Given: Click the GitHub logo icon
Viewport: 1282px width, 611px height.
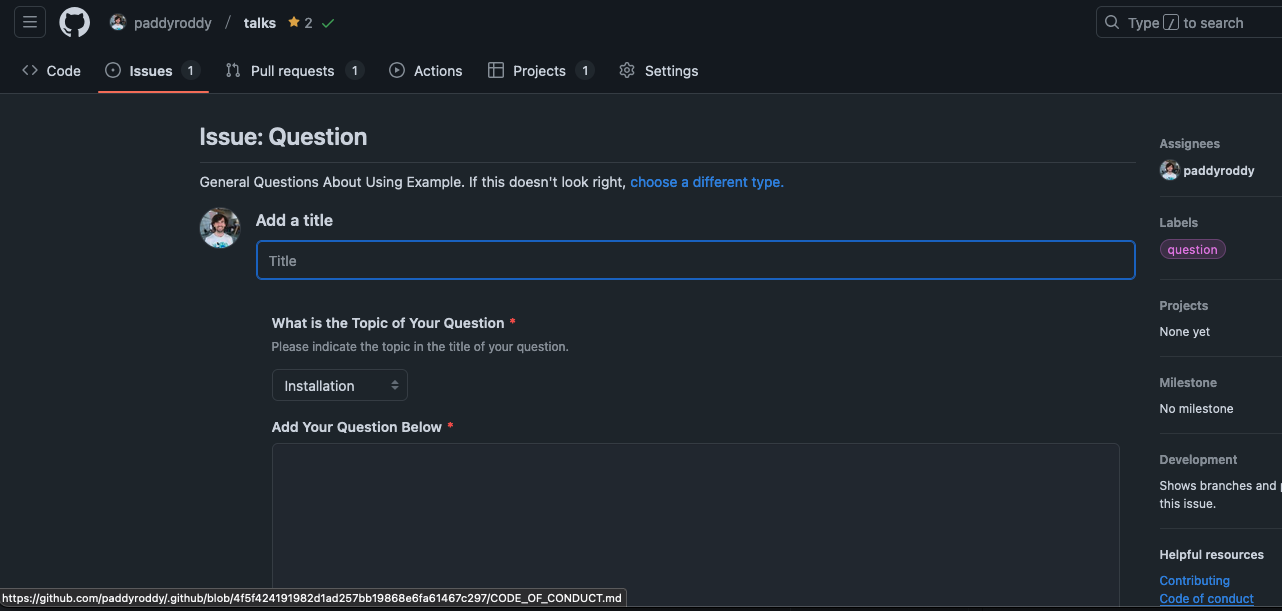Looking at the screenshot, I should pos(74,22).
